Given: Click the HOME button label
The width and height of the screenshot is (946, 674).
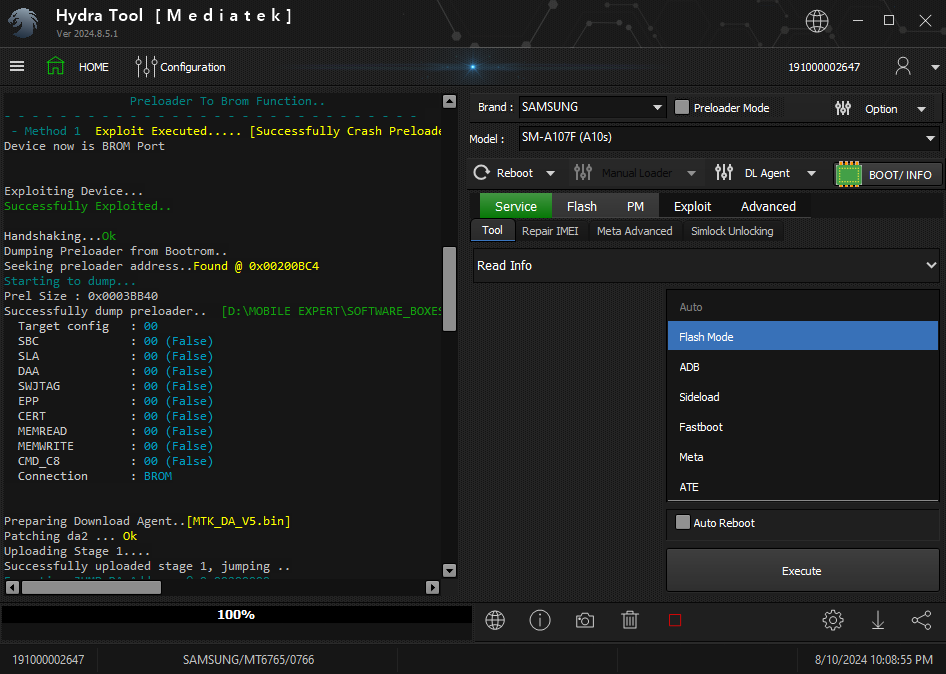Looking at the screenshot, I should [94, 67].
